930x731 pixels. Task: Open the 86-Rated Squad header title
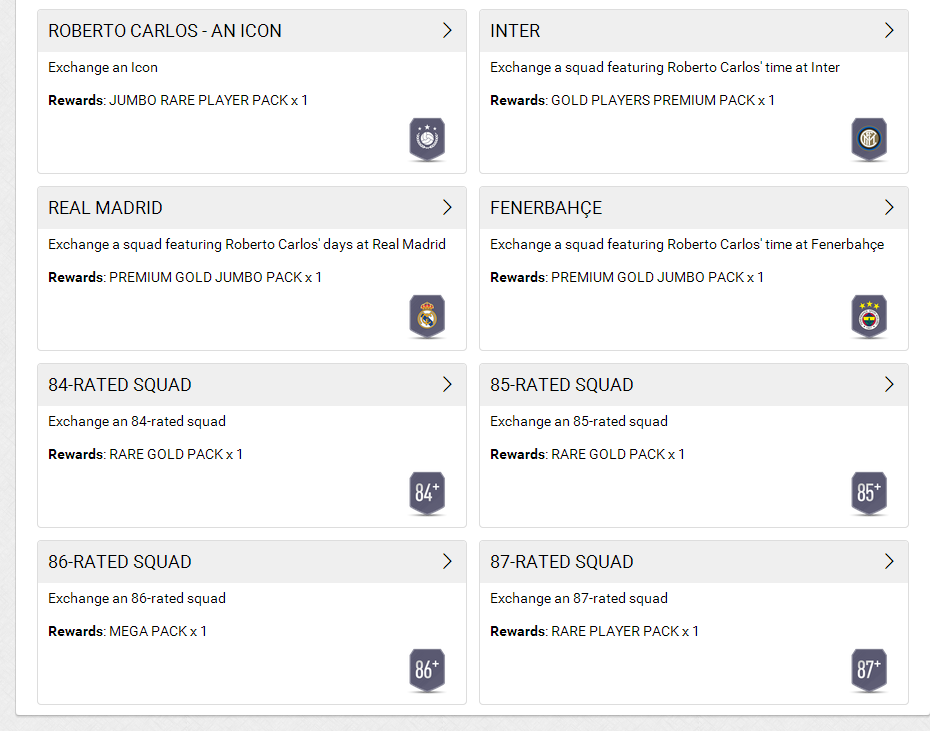tap(120, 562)
